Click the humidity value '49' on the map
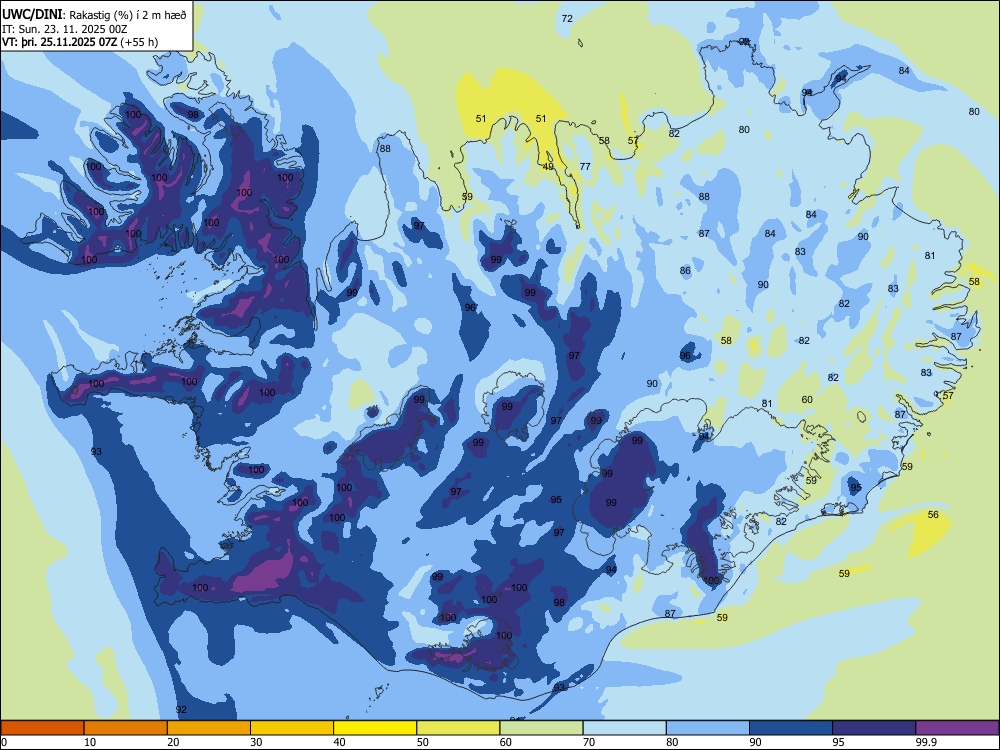 (548, 166)
